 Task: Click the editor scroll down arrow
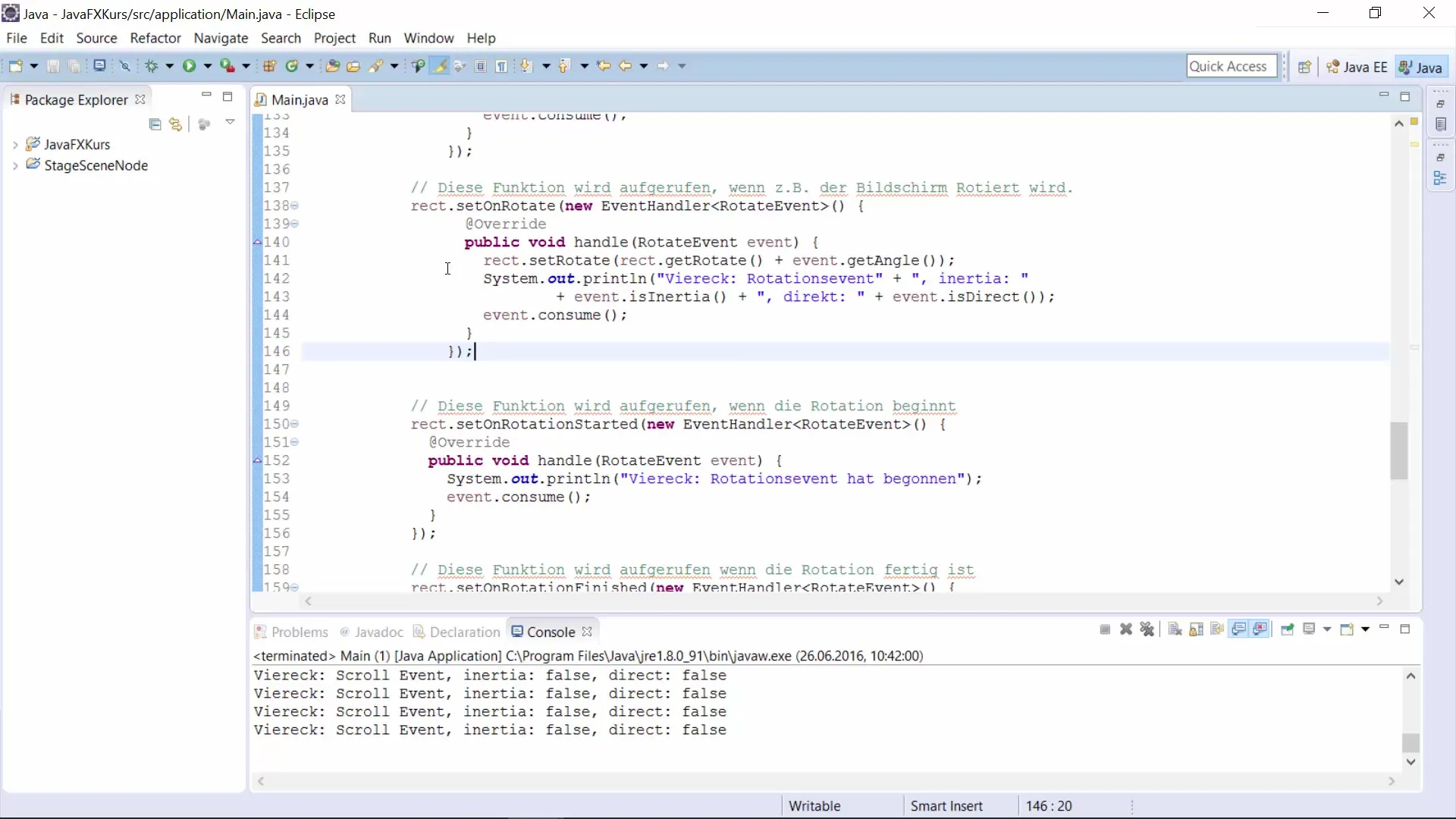(1399, 582)
